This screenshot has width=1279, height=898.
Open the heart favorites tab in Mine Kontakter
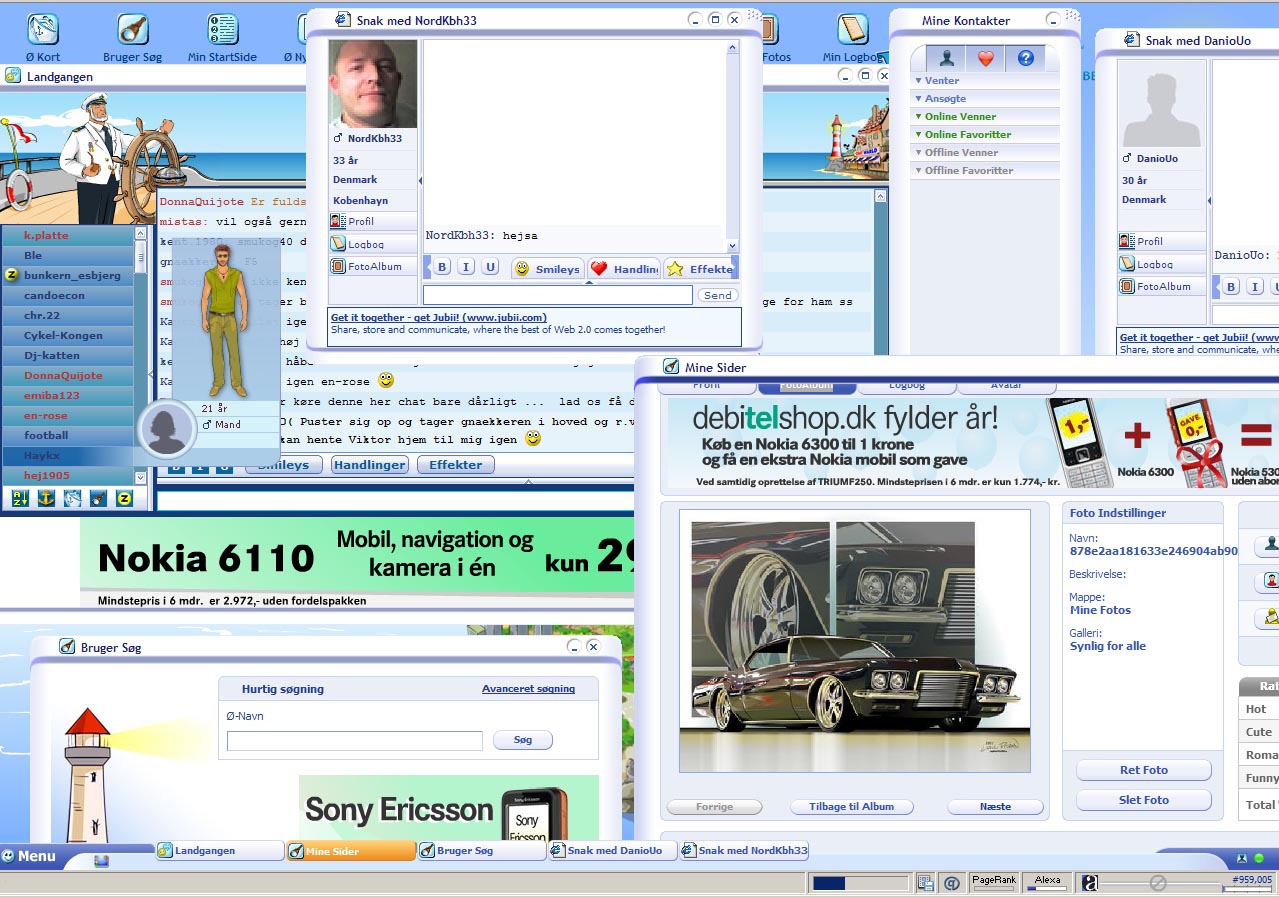985,58
